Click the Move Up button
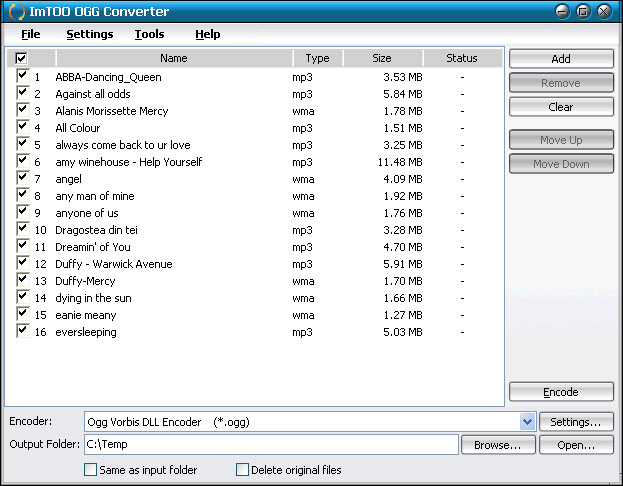The height and width of the screenshot is (486, 623). [x=561, y=140]
